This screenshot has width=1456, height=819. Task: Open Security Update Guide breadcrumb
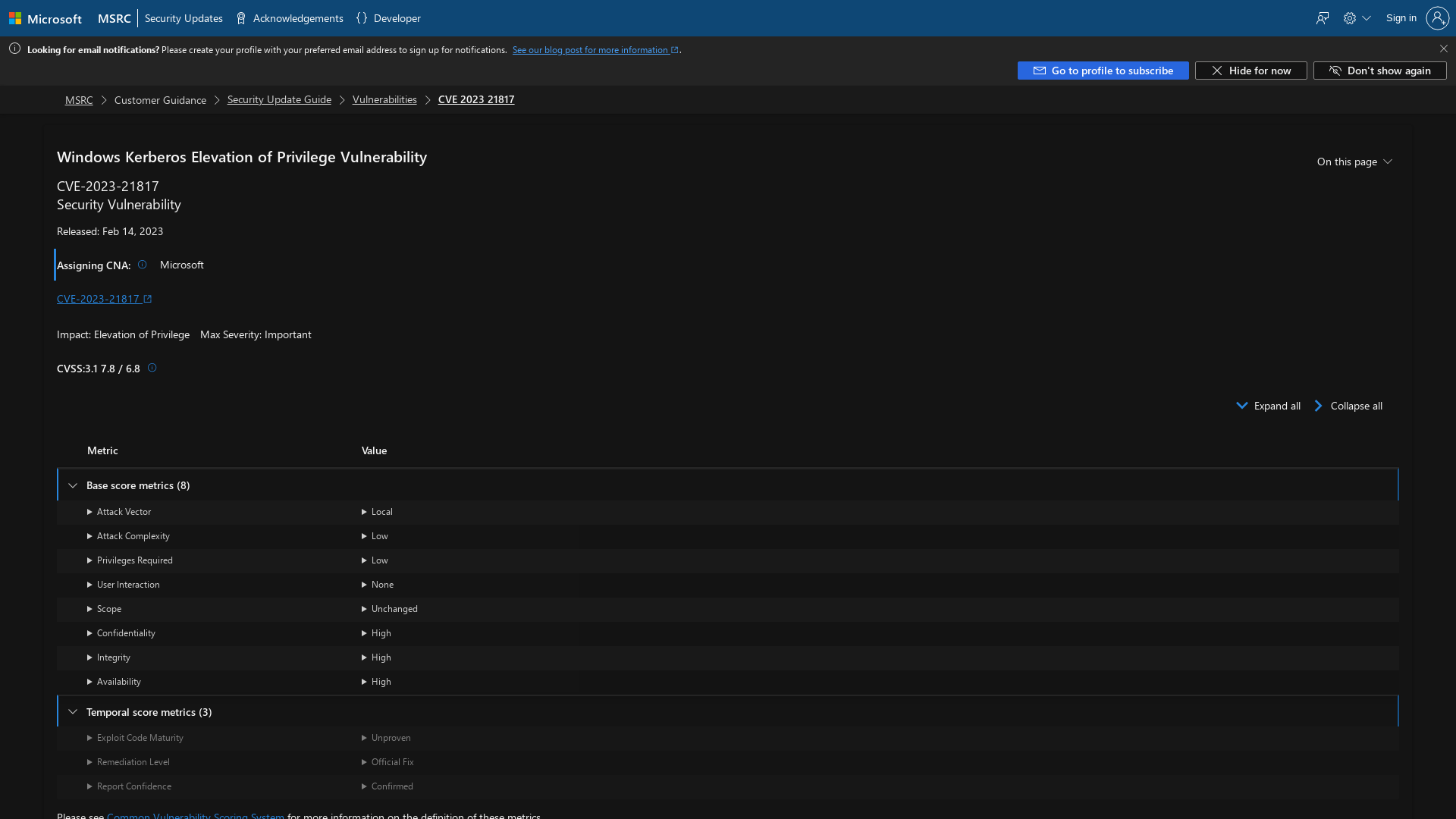[x=279, y=100]
